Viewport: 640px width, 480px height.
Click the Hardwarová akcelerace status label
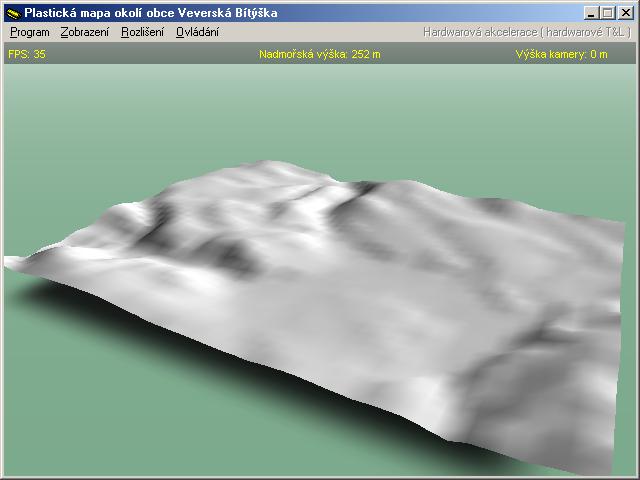pos(526,32)
